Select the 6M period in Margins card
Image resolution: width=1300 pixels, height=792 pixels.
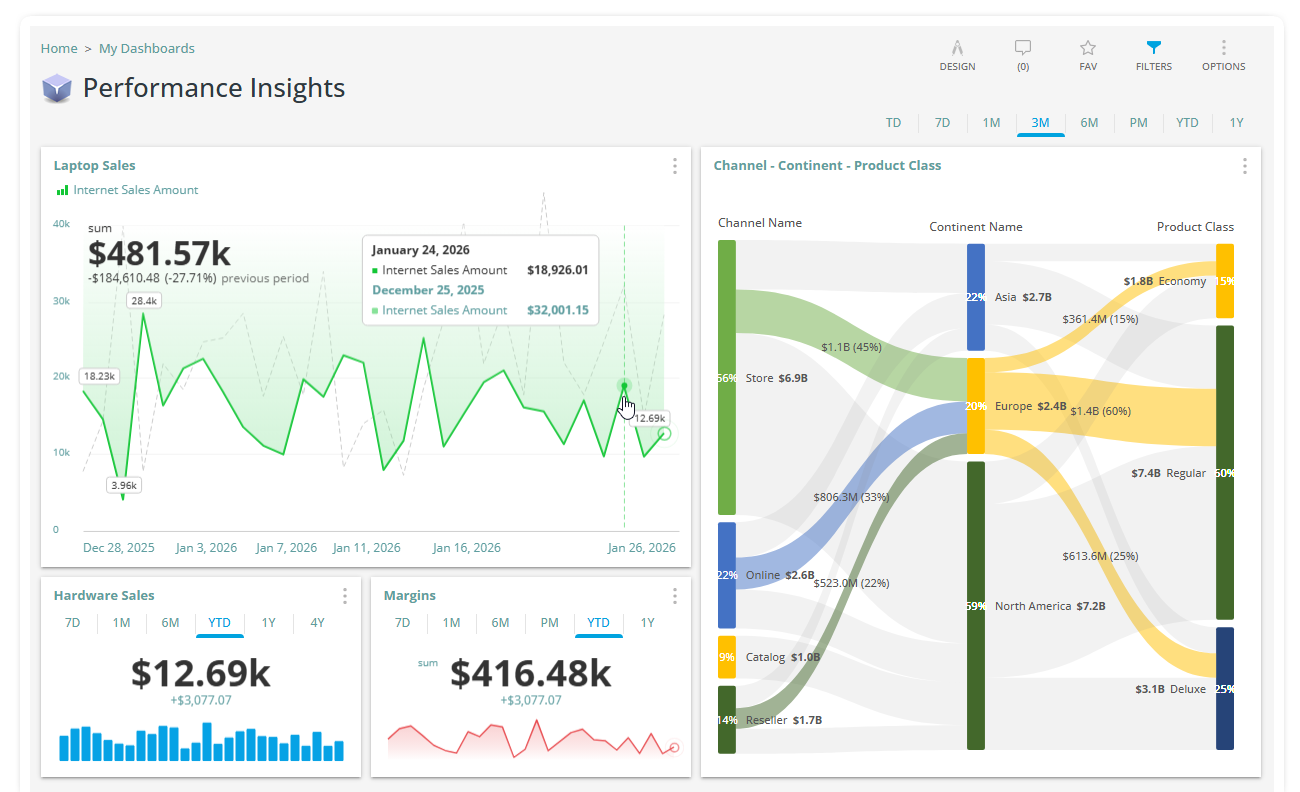tap(500, 622)
